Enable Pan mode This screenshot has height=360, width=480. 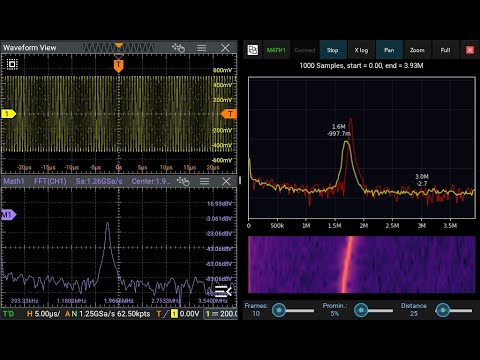pos(389,50)
